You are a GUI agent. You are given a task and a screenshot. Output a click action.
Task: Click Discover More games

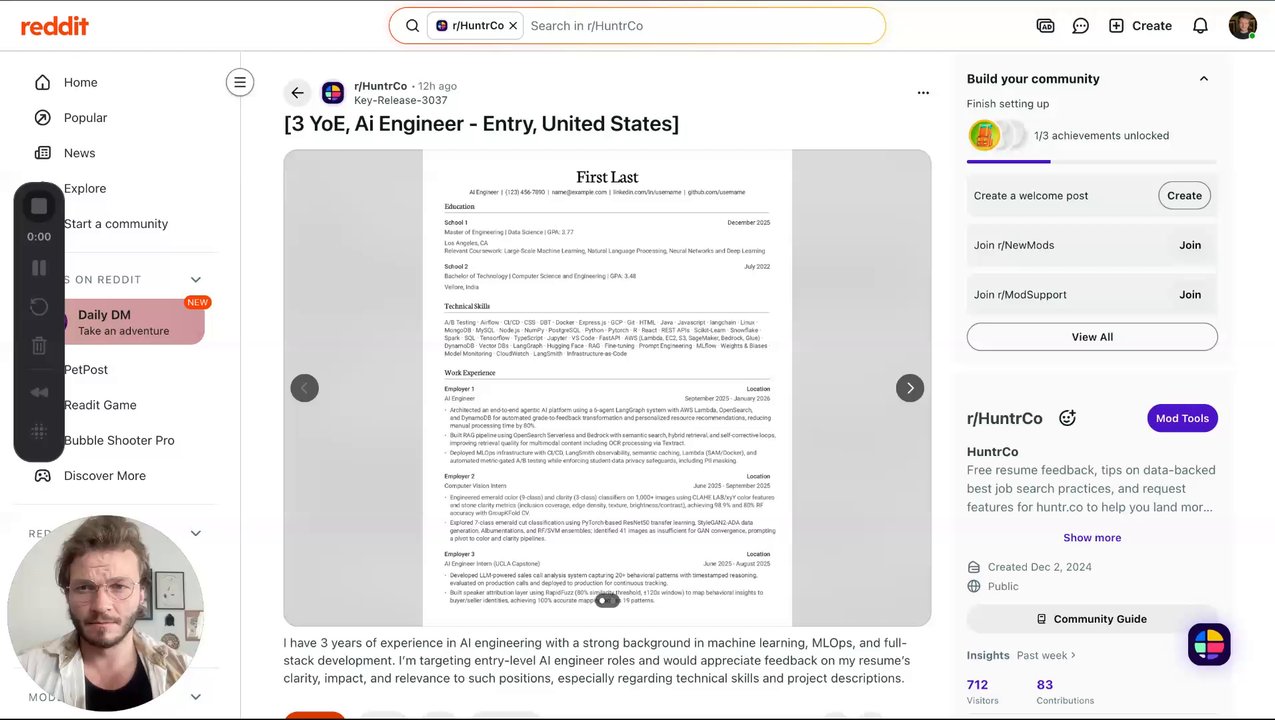[x=105, y=476]
